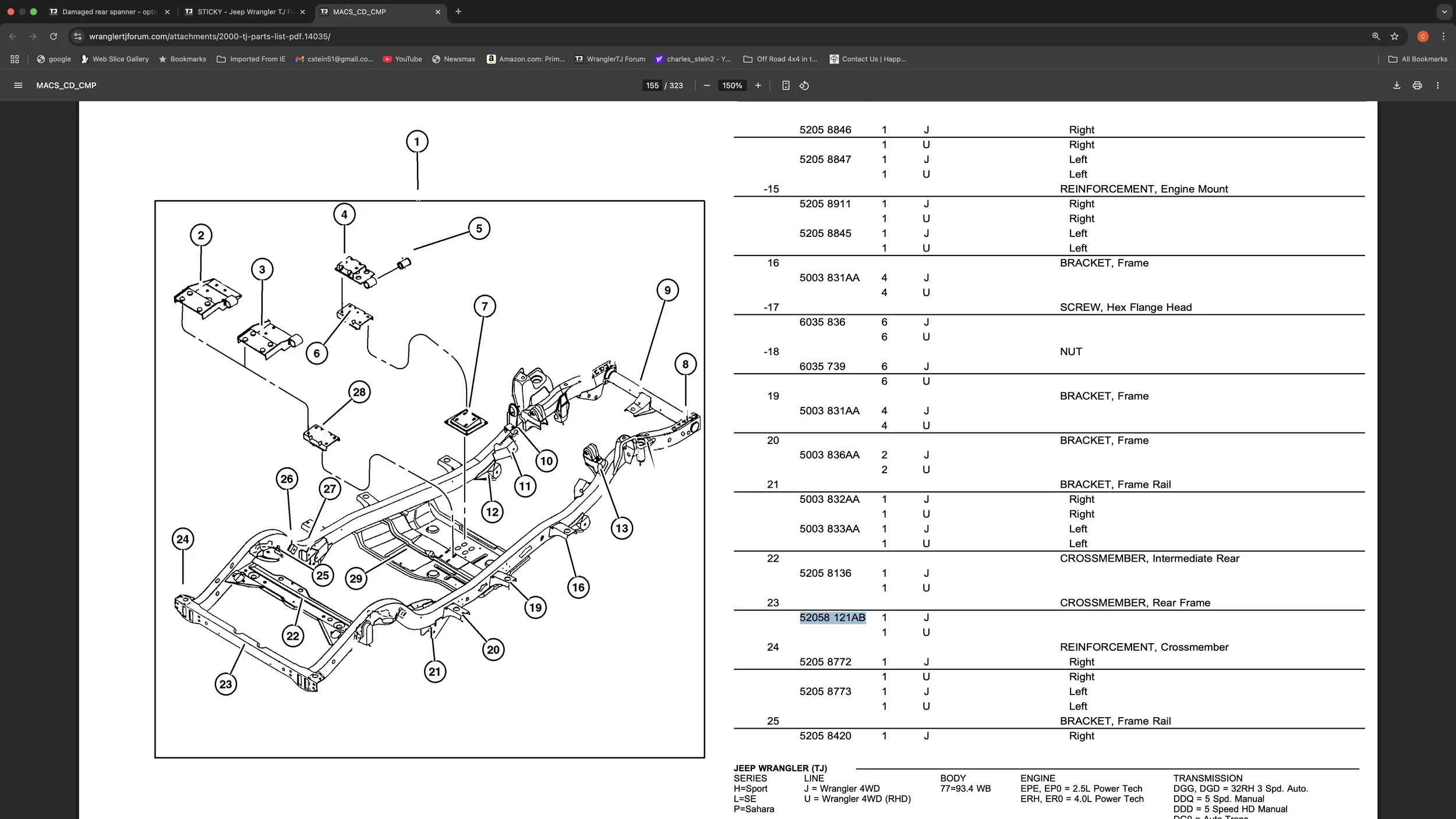Open the charles_stein2 Yahoo bookmark
The width and height of the screenshot is (1456, 819).
click(692, 59)
